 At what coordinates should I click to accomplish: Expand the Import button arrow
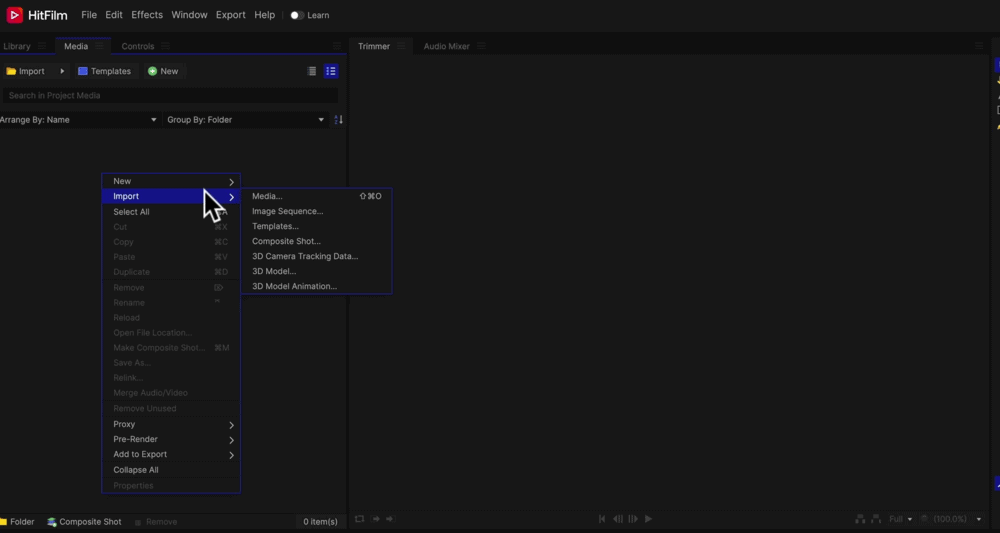click(62, 71)
